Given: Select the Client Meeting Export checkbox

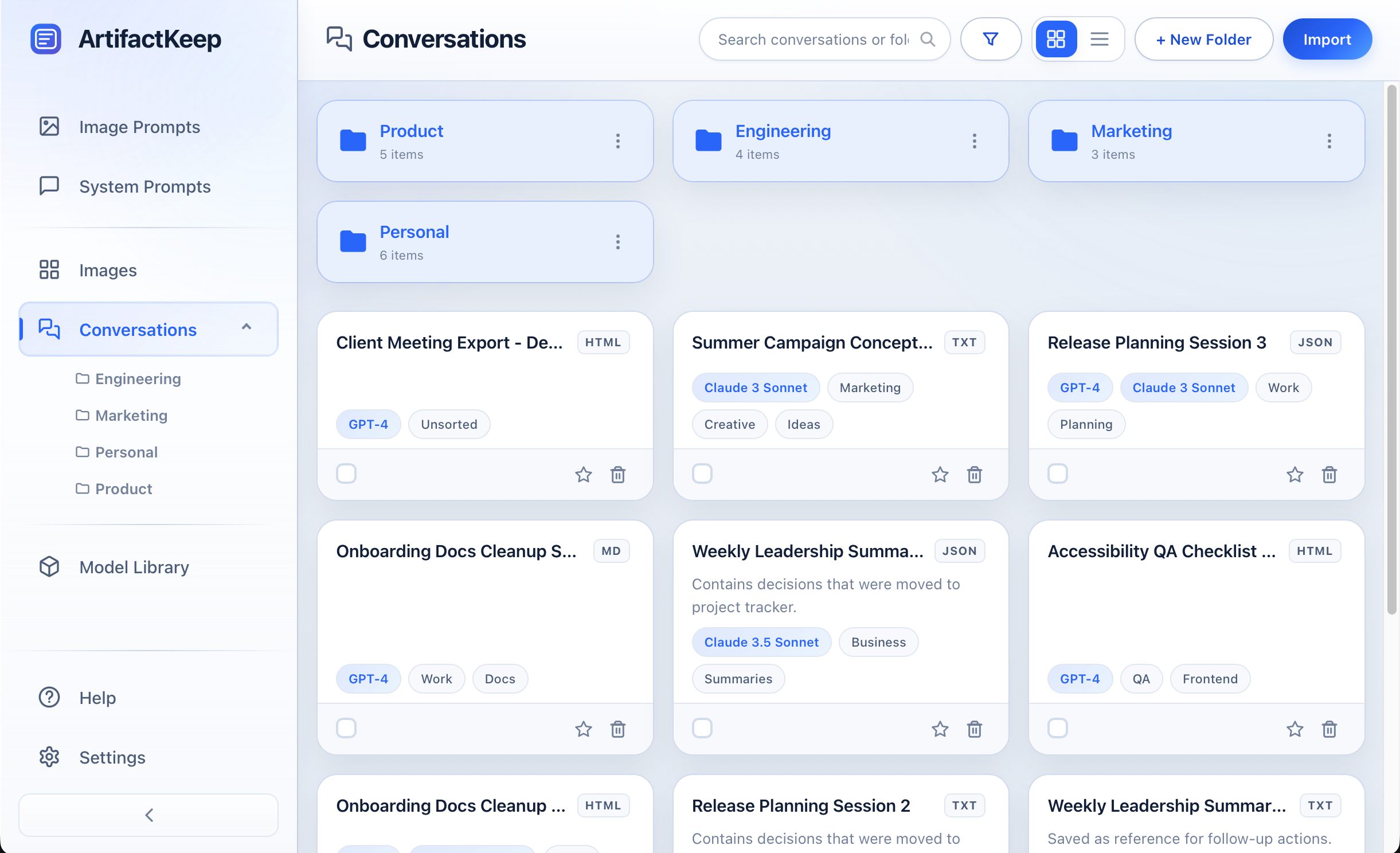Looking at the screenshot, I should click(346, 474).
